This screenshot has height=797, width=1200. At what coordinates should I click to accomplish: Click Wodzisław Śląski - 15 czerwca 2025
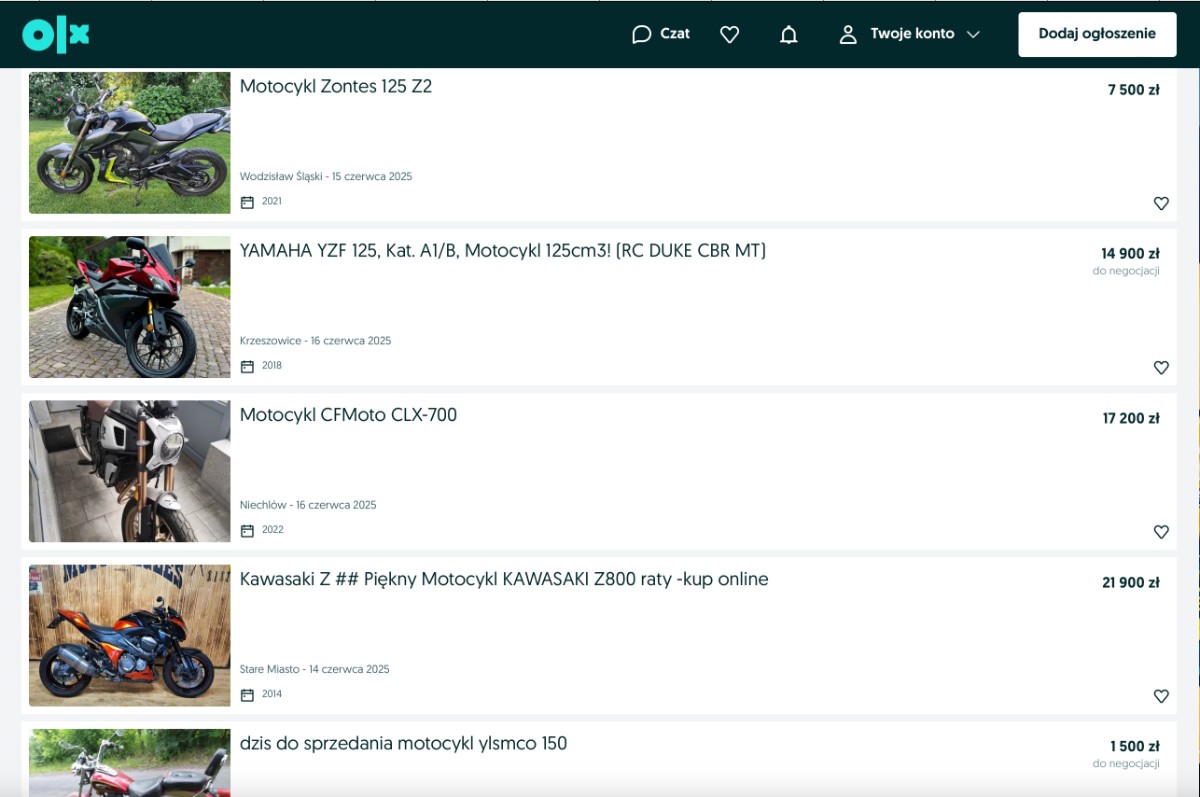click(x=326, y=176)
